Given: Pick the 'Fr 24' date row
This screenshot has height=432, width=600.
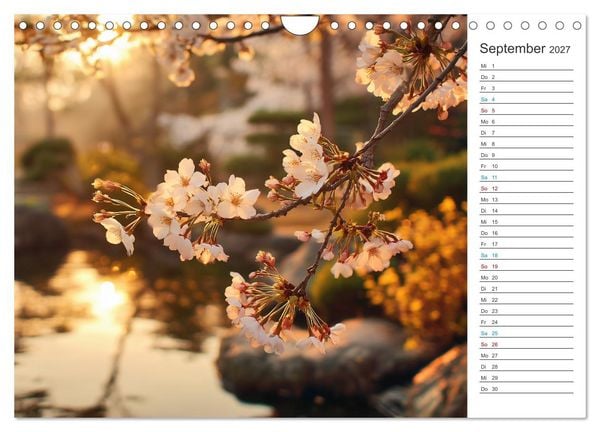Looking at the screenshot, I should (x=527, y=322).
